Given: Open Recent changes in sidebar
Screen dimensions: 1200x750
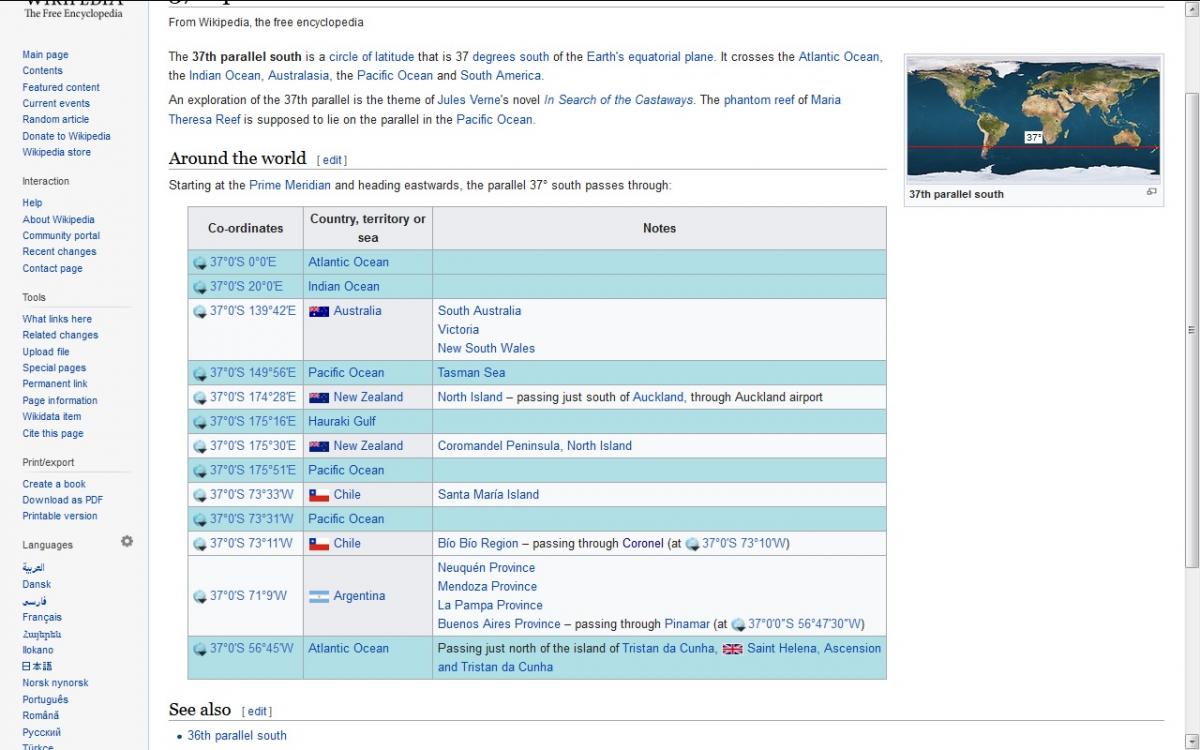Looking at the screenshot, I should tap(59, 252).
